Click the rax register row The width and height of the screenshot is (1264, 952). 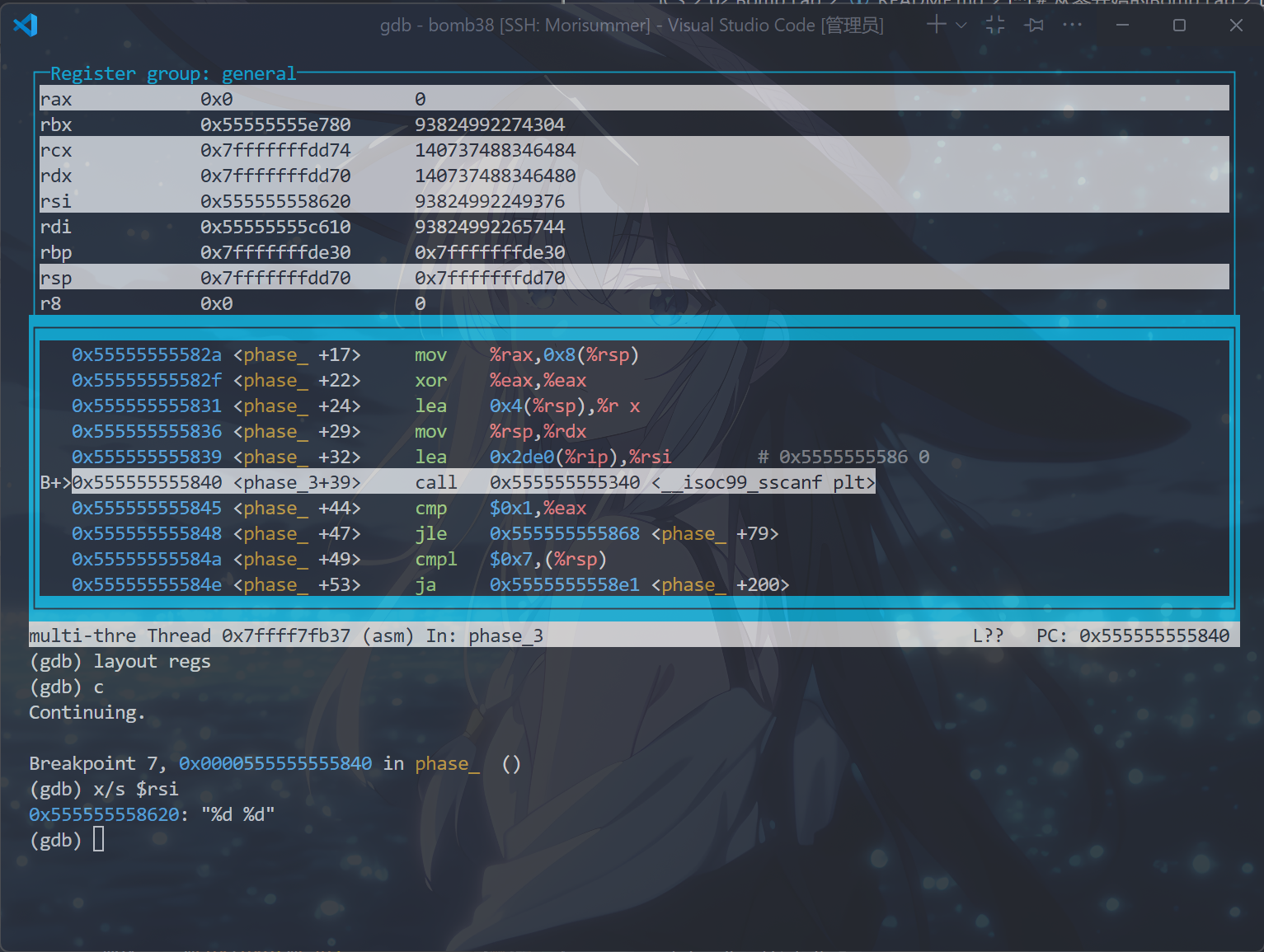click(55, 99)
